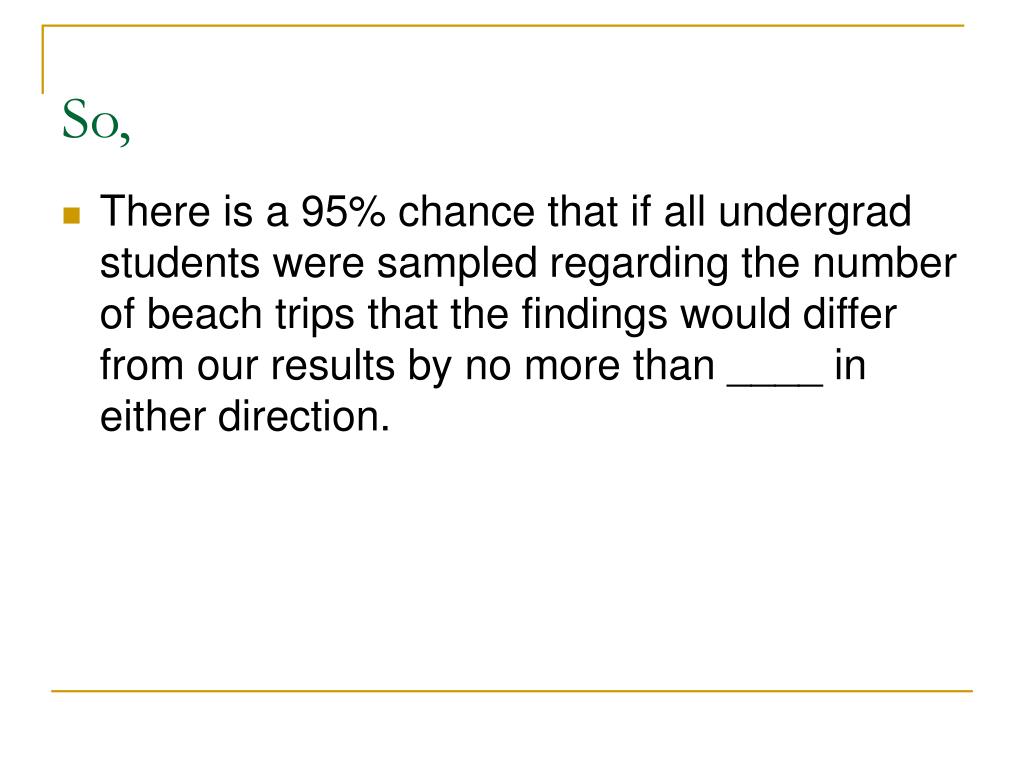Click the word "There" starting the bullet text
Image resolution: width=1024 pixels, height=768 pixels.
click(x=155, y=212)
